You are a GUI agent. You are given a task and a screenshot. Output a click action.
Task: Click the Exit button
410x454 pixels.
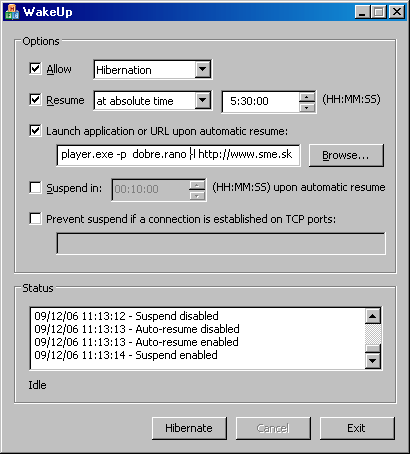pyautogui.click(x=357, y=428)
